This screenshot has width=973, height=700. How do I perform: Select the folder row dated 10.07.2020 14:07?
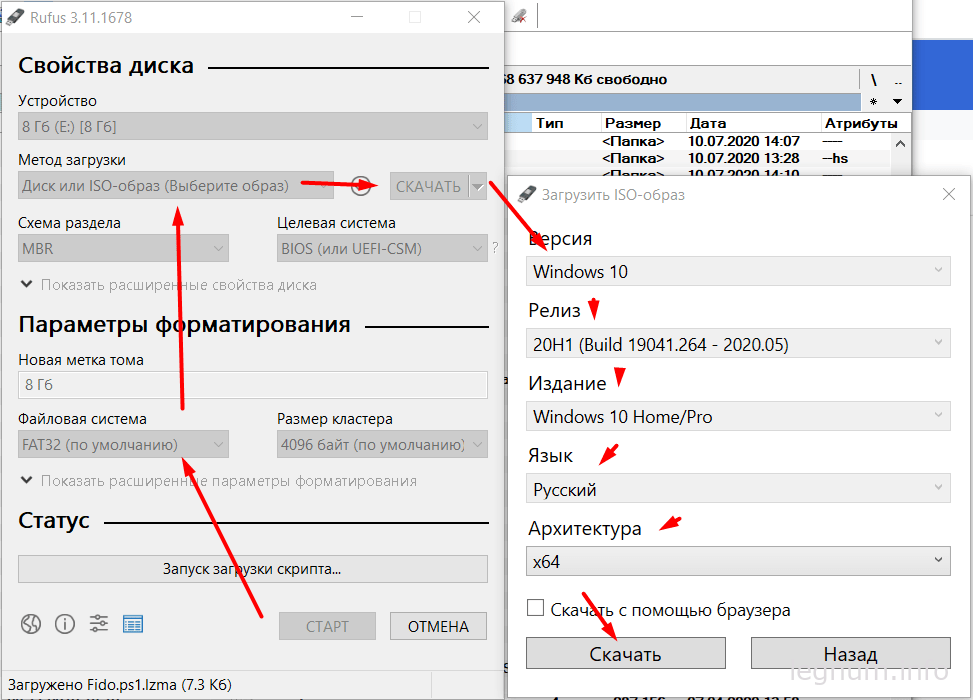pyautogui.click(x=698, y=141)
